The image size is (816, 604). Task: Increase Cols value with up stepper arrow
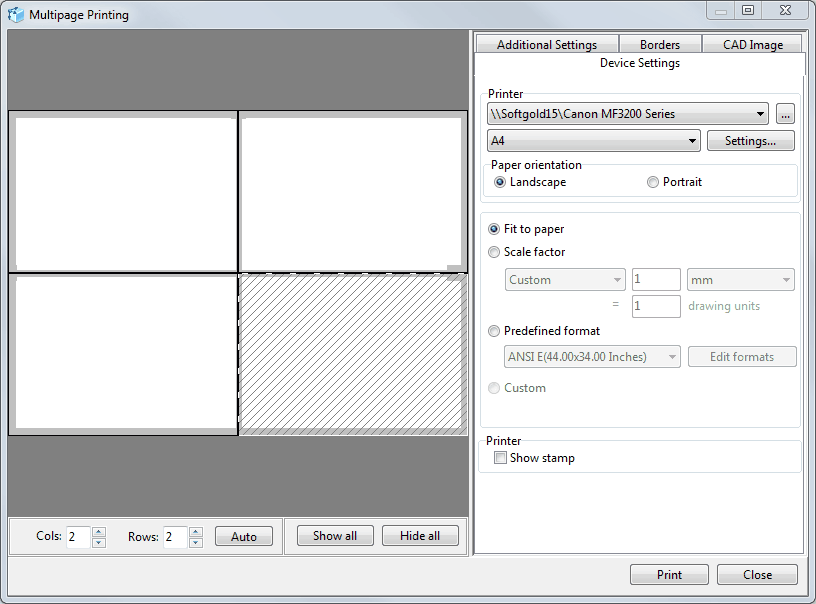[x=97, y=531]
